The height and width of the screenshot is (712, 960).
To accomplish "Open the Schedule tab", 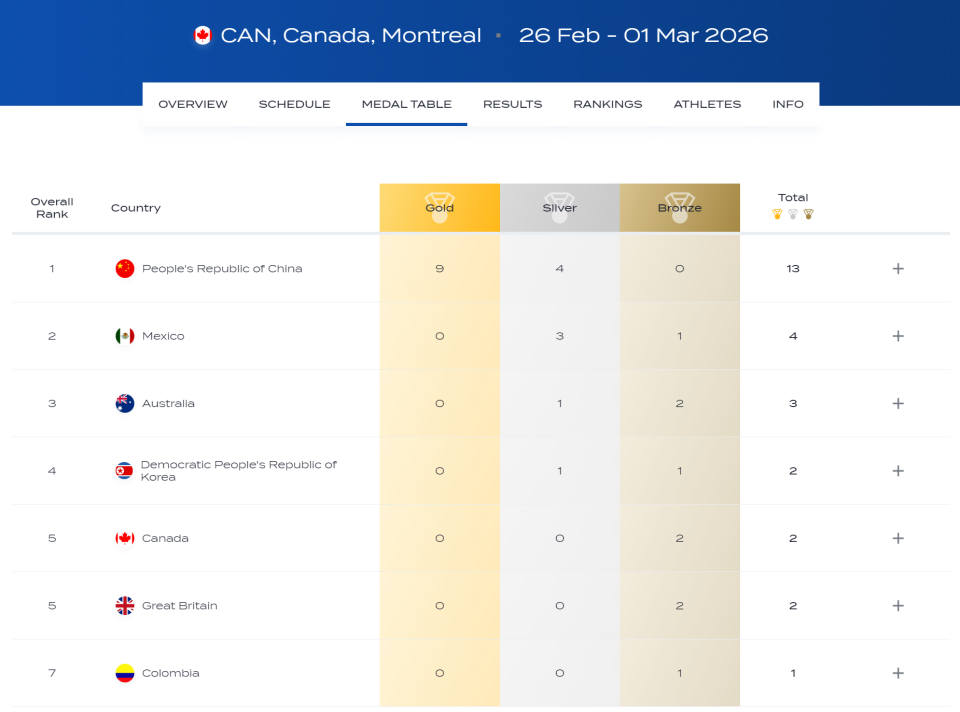I will pos(294,104).
